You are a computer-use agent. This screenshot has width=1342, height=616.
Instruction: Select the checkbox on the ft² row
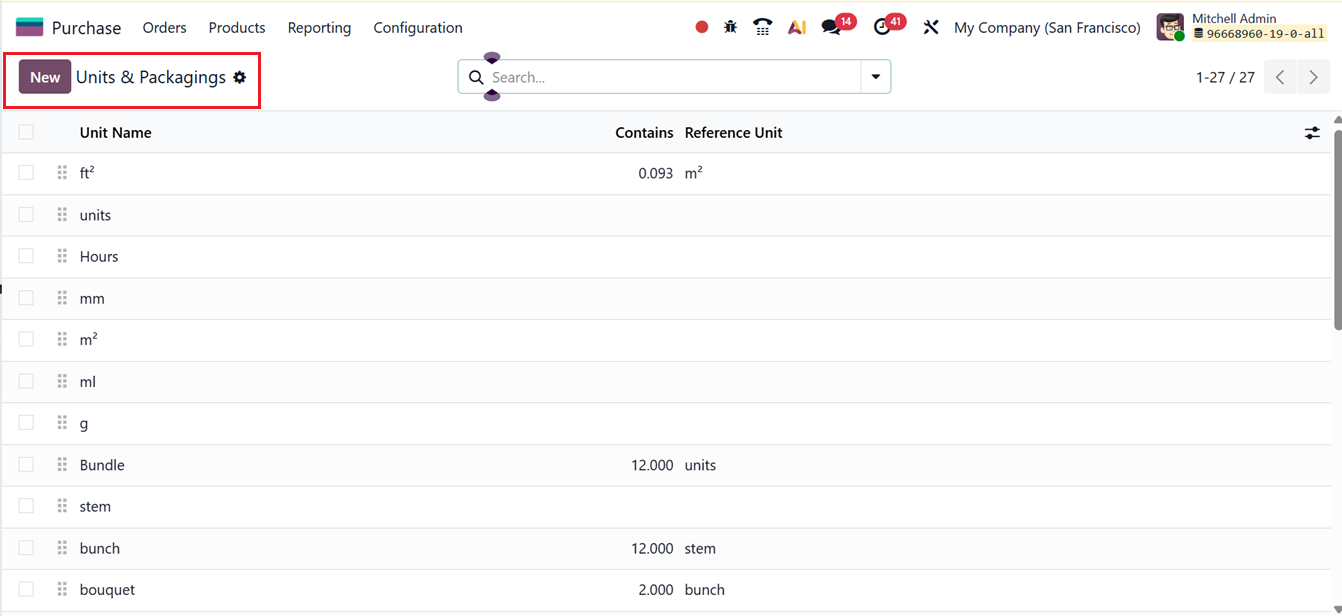(x=26, y=172)
